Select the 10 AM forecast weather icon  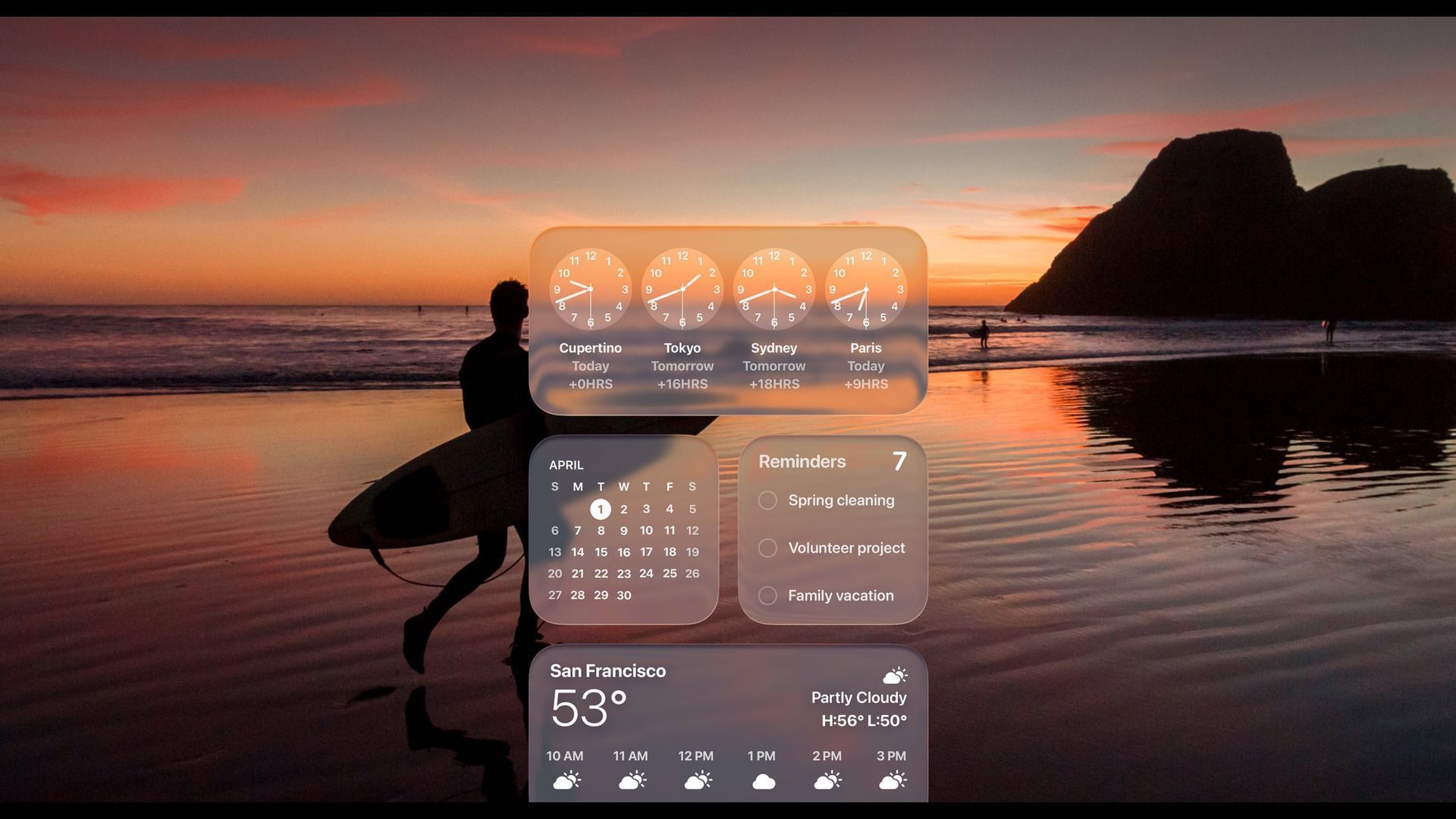566,780
